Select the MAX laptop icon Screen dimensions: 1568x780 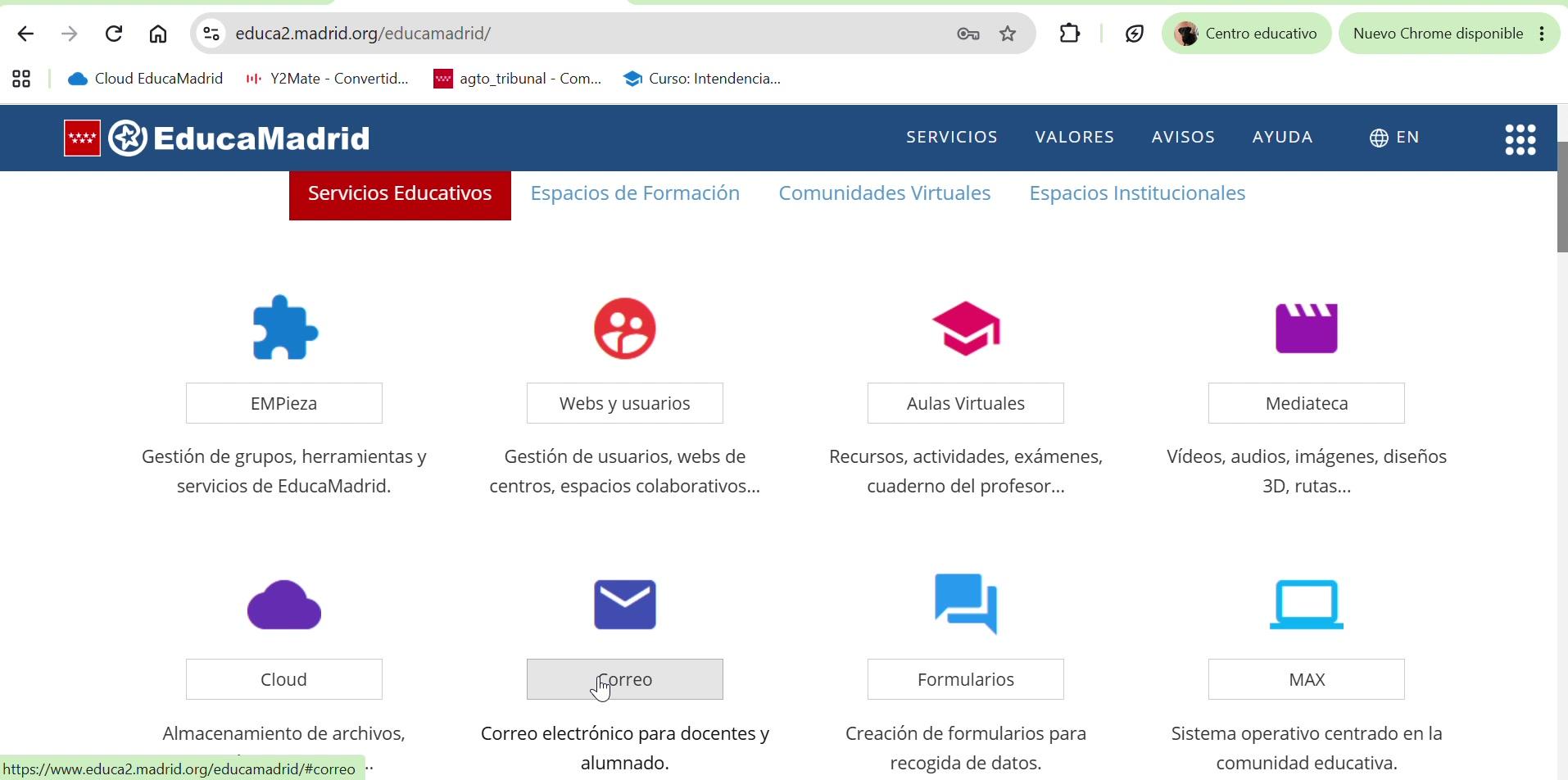coord(1307,605)
